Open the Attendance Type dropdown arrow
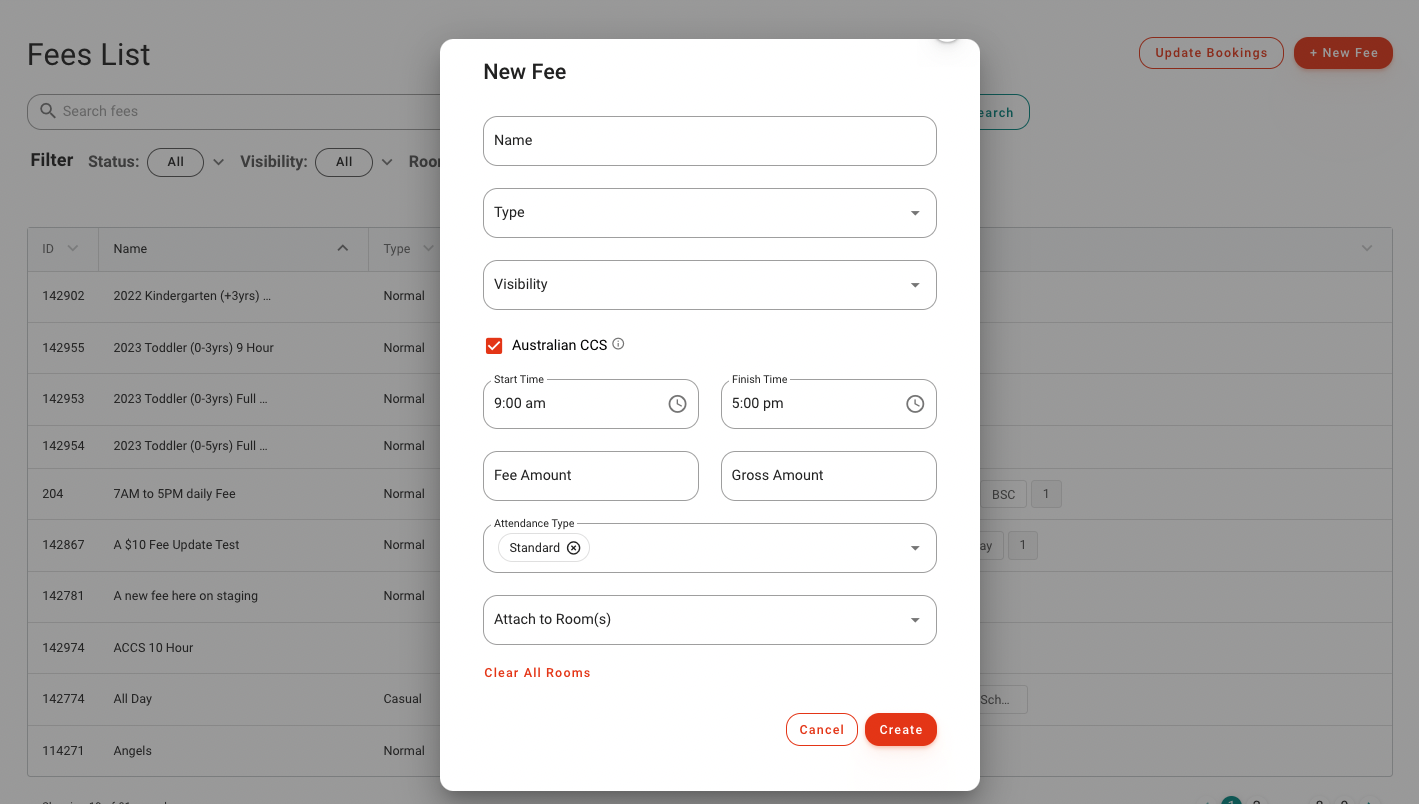 [x=914, y=548]
